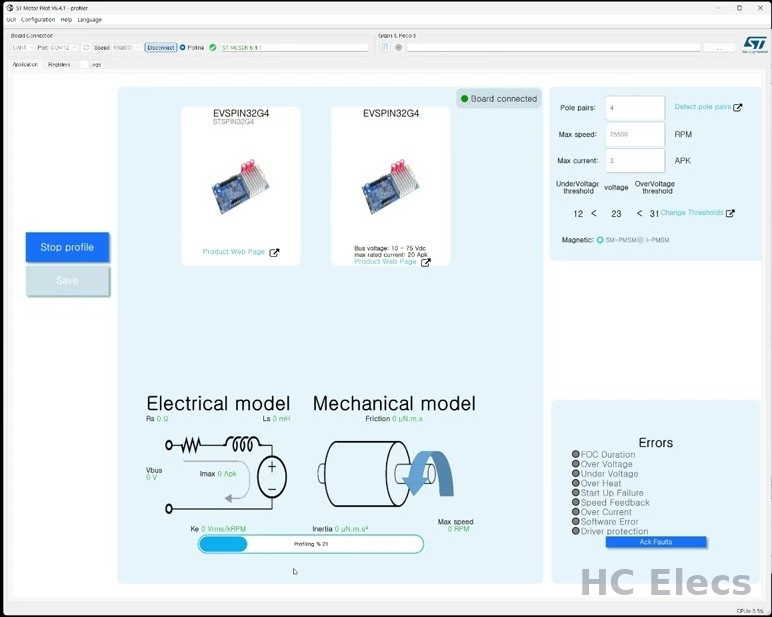772x617 pixels.
Task: Toggle the Polling radio option
Action: (183, 48)
